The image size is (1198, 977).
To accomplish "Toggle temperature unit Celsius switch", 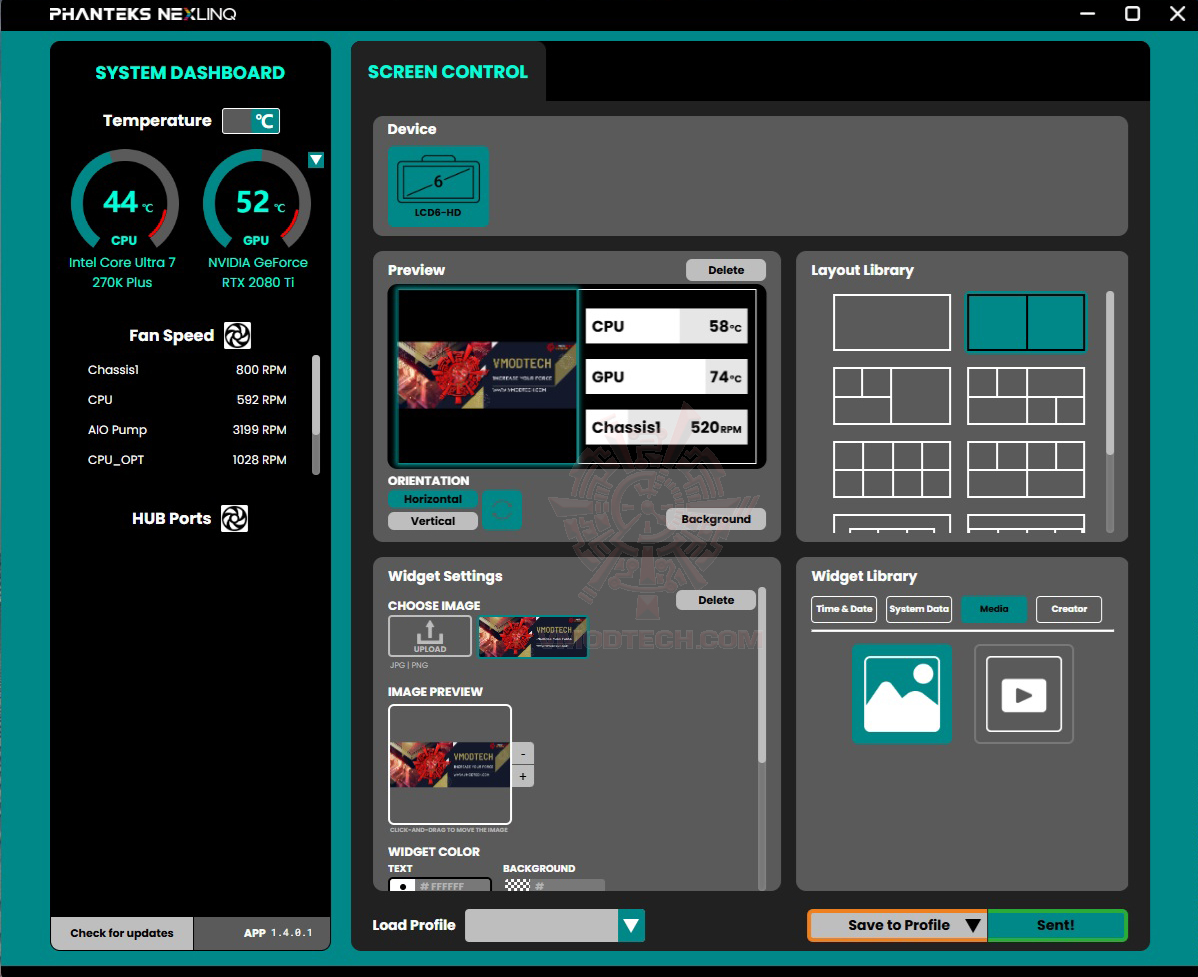I will pos(251,121).
